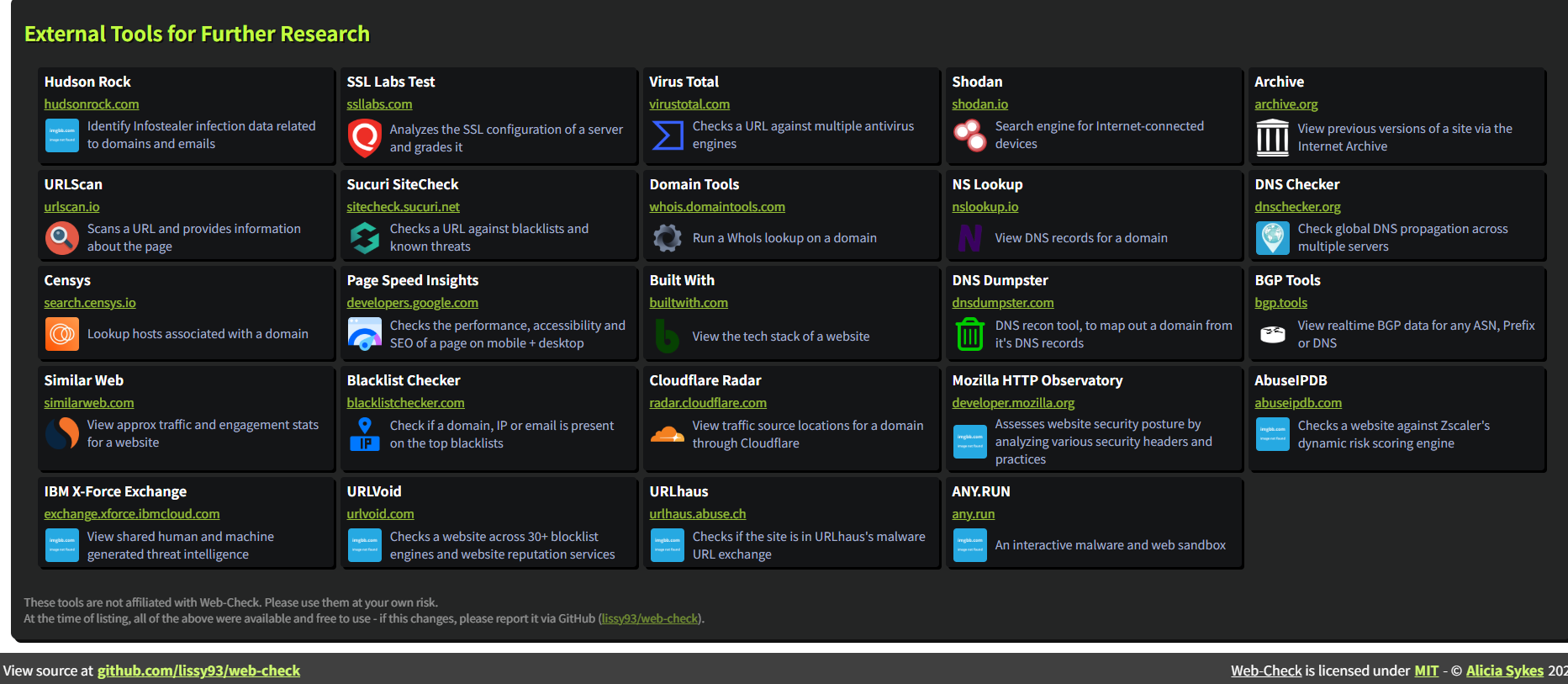Open the ssllabs.com link
The width and height of the screenshot is (1568, 684).
coord(379,104)
